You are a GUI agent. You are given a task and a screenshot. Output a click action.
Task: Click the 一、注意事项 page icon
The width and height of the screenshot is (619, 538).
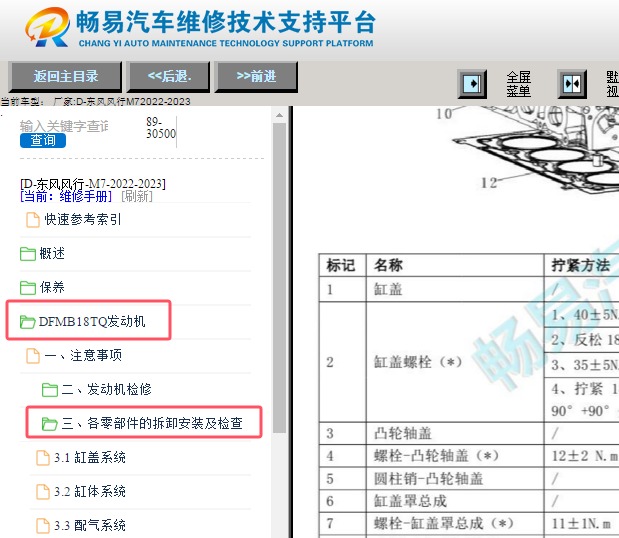(x=33, y=356)
